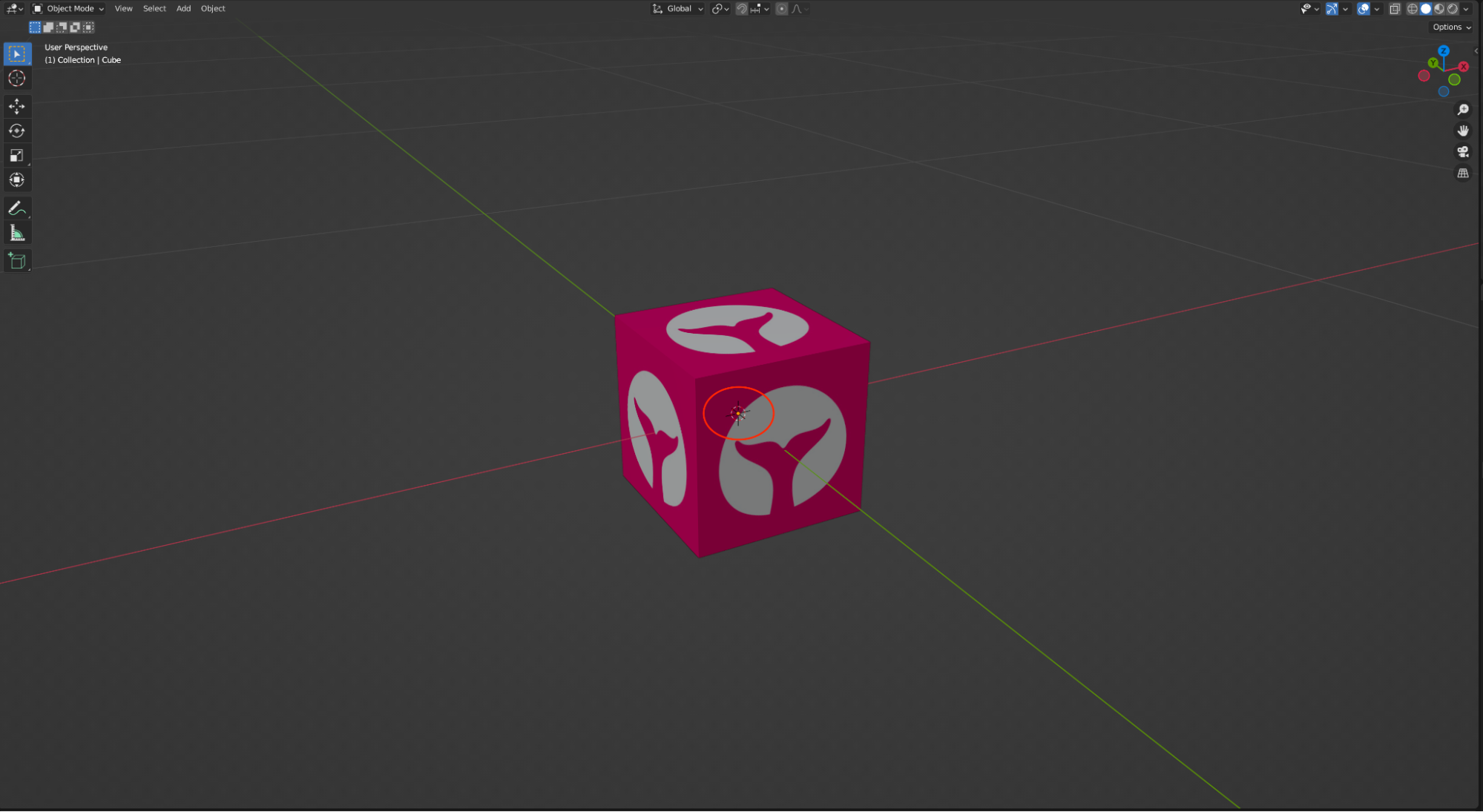Click the blue Z axis gizmo
Screen dimensions: 1483x812
click(1443, 50)
